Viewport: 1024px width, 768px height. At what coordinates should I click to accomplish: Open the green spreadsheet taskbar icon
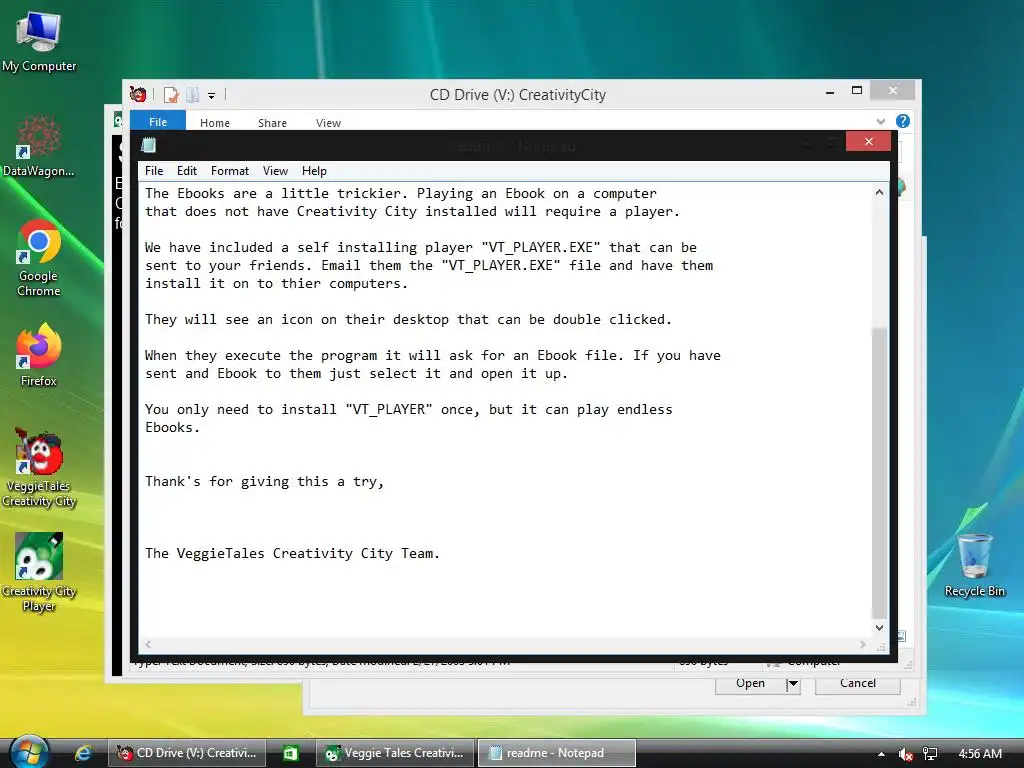[x=291, y=753]
